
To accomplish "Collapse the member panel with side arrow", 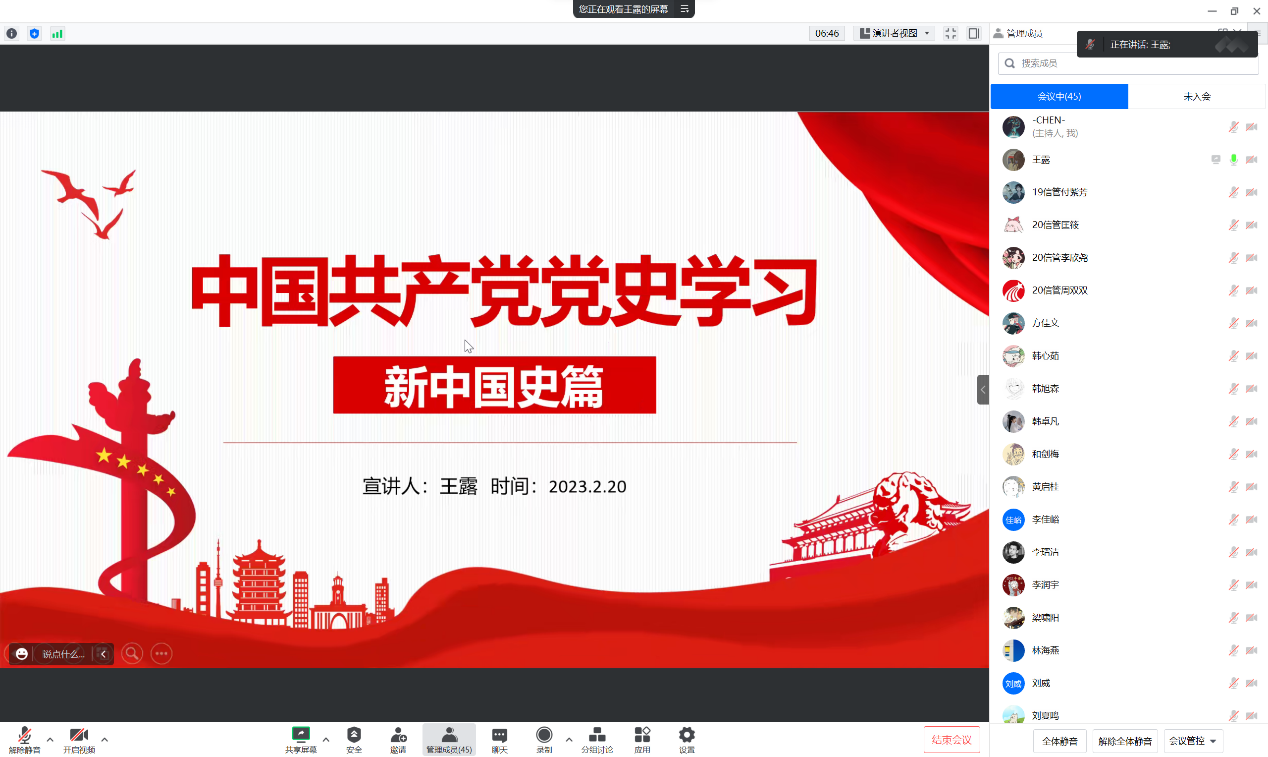I will (x=983, y=389).
